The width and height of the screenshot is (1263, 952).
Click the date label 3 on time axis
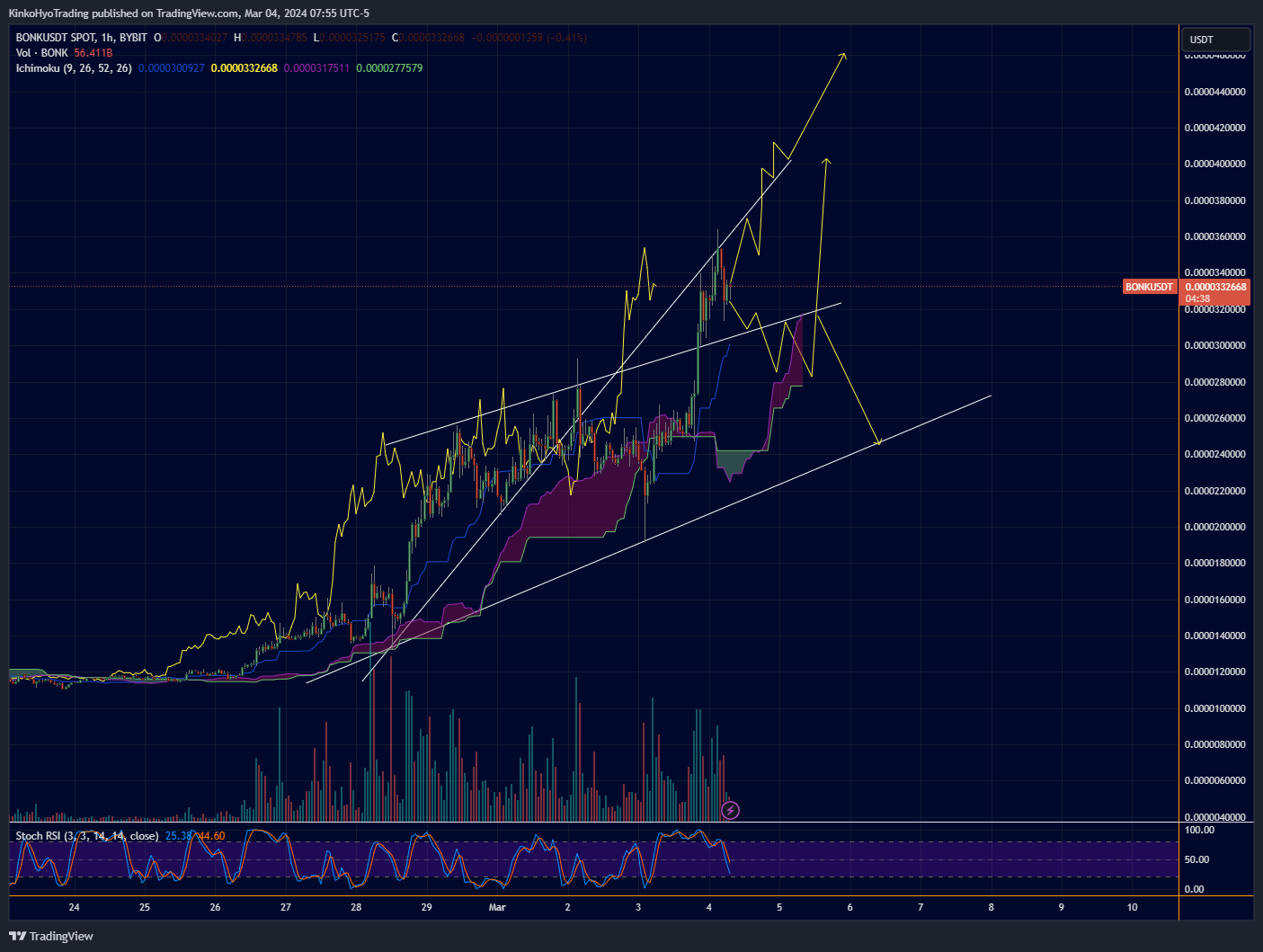[x=638, y=907]
